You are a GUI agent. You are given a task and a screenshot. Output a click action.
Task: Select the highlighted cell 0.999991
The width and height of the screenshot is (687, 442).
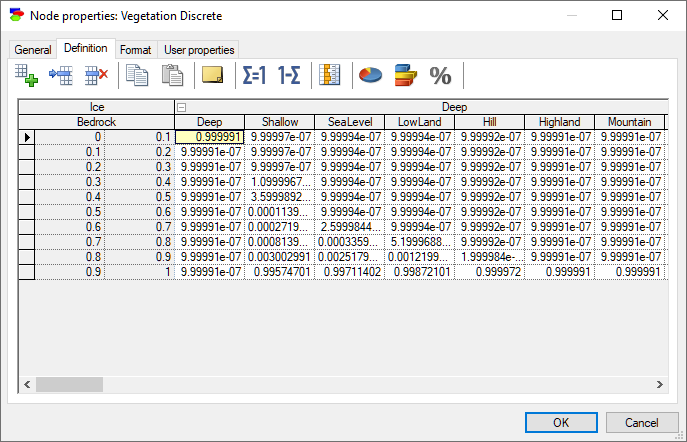(x=209, y=137)
